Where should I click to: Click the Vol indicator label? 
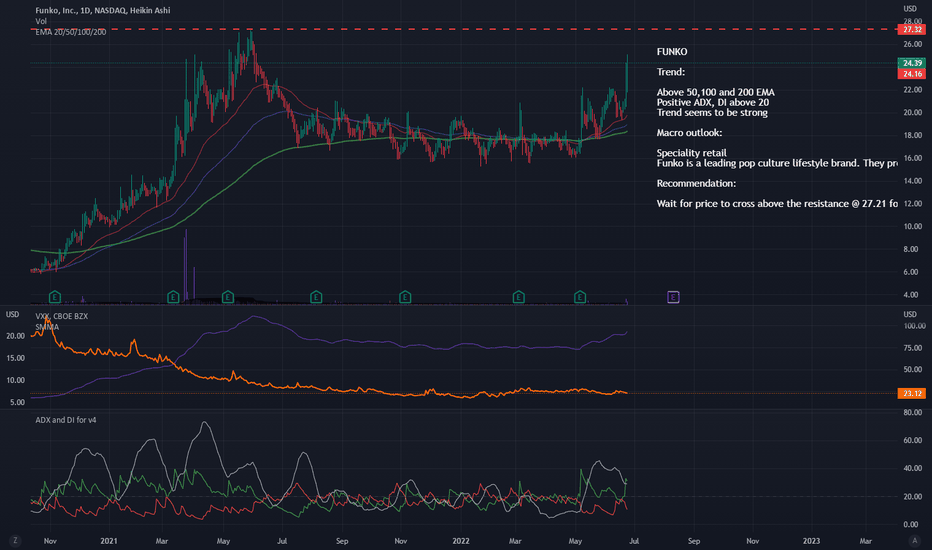point(40,21)
